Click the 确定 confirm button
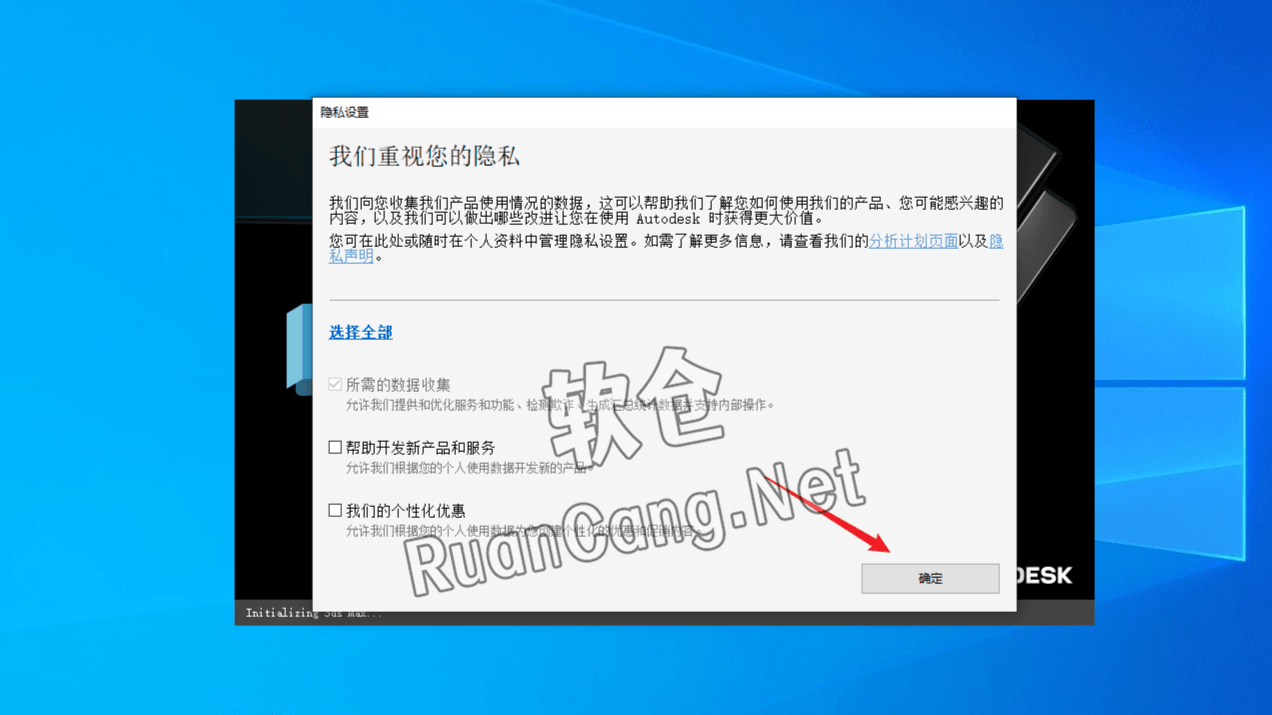Image resolution: width=1272 pixels, height=715 pixels. tap(930, 578)
